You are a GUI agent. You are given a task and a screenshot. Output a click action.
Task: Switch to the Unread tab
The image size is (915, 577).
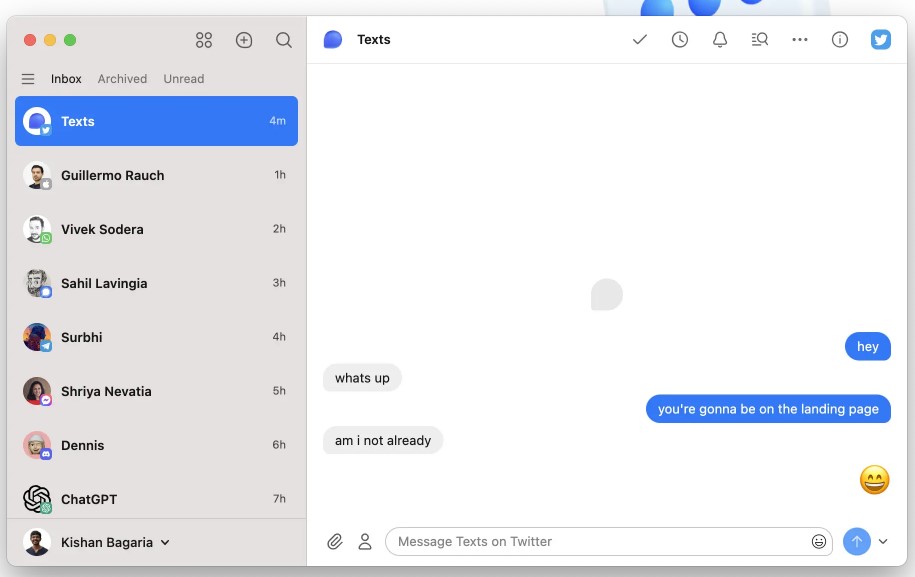[x=184, y=79]
